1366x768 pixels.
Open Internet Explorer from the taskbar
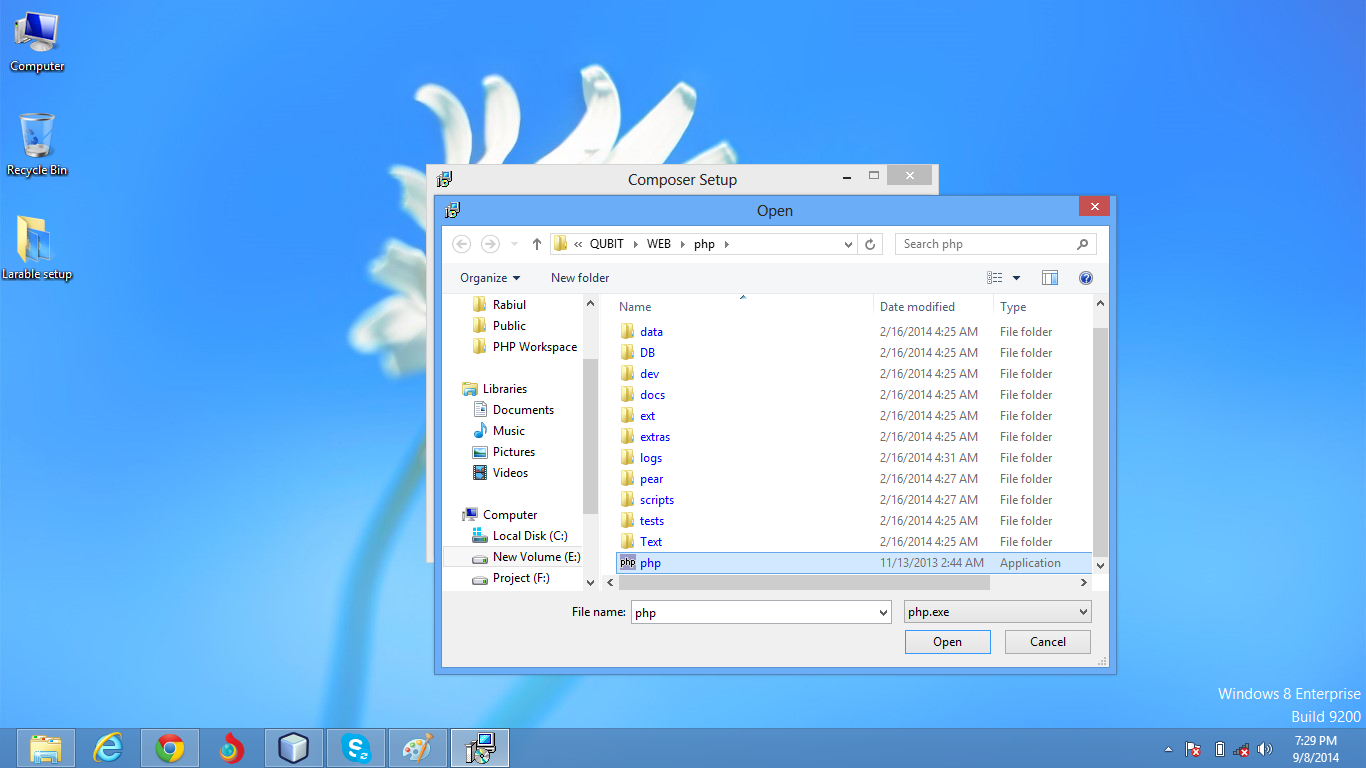click(109, 747)
